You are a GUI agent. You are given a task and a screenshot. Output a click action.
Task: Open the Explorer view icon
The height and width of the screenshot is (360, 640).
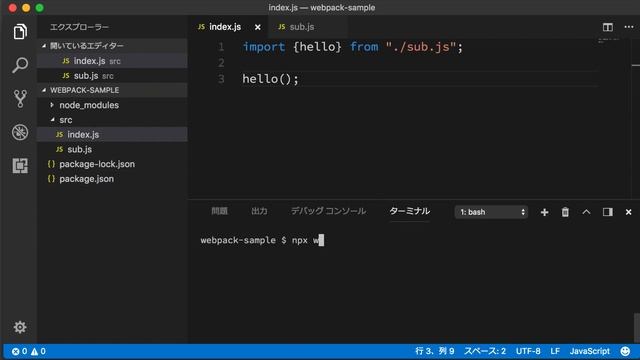(20, 31)
